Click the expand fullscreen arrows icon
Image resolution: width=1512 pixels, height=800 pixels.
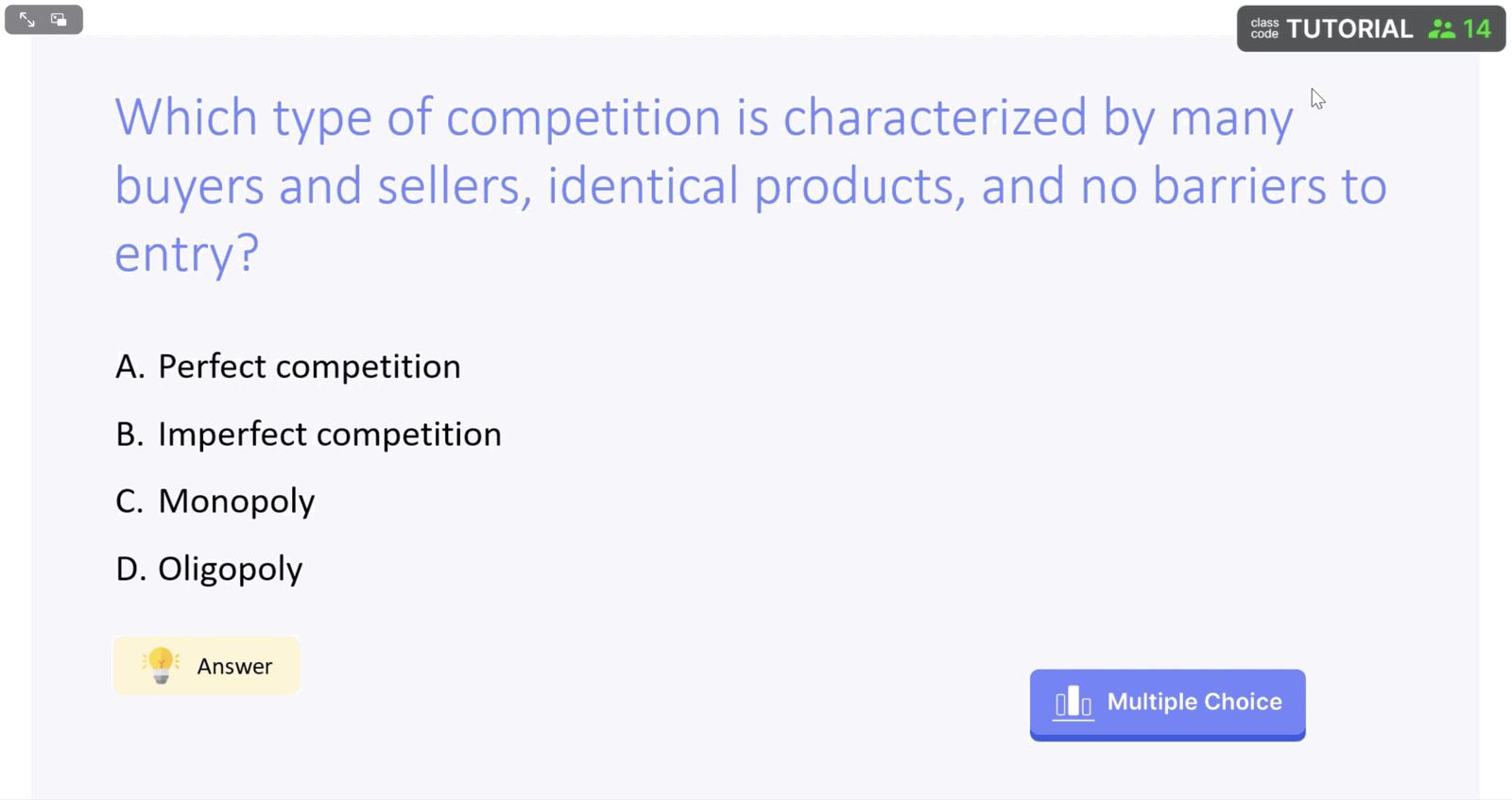(x=27, y=20)
